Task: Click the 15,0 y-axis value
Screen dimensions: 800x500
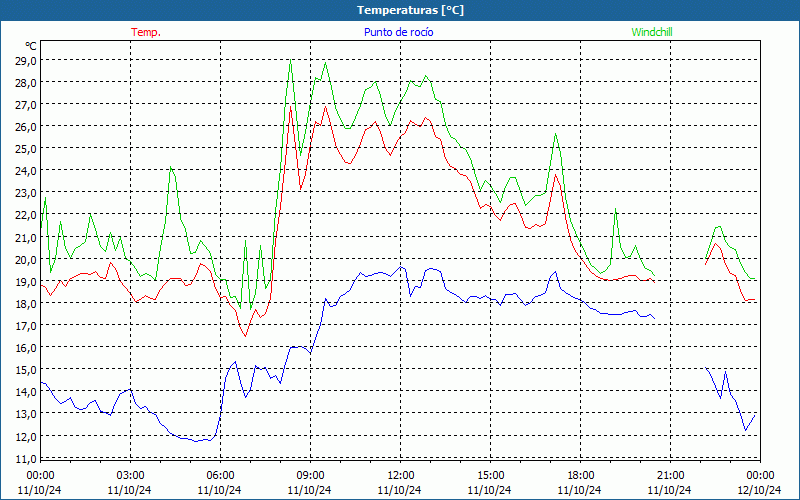Action: coord(26,369)
